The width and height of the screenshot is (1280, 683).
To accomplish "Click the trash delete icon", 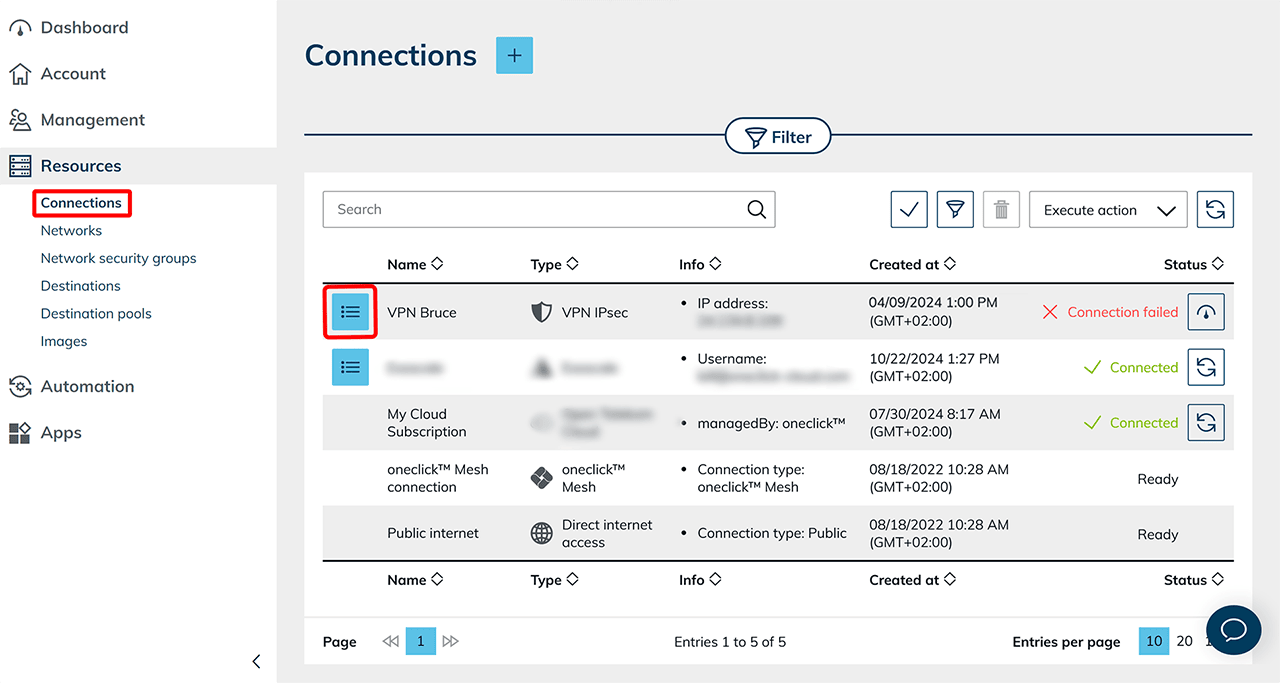I will click(1001, 210).
